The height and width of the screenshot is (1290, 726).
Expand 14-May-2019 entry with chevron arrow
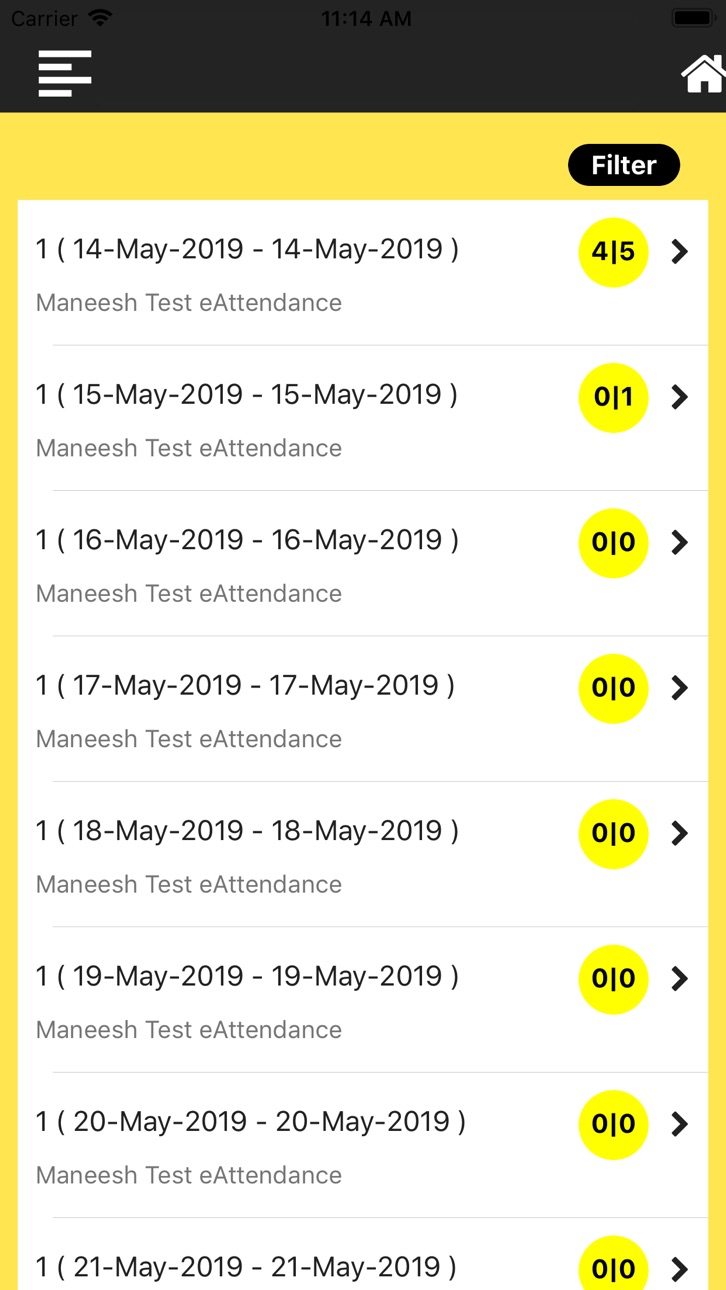click(x=680, y=252)
